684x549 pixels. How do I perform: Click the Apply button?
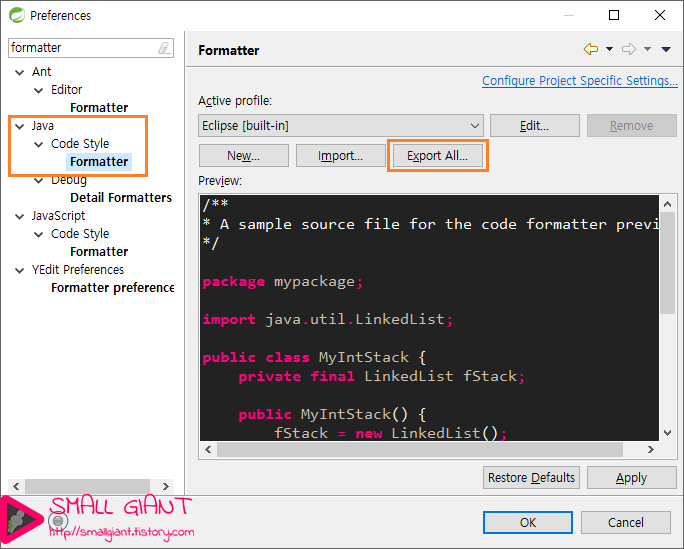(631, 477)
